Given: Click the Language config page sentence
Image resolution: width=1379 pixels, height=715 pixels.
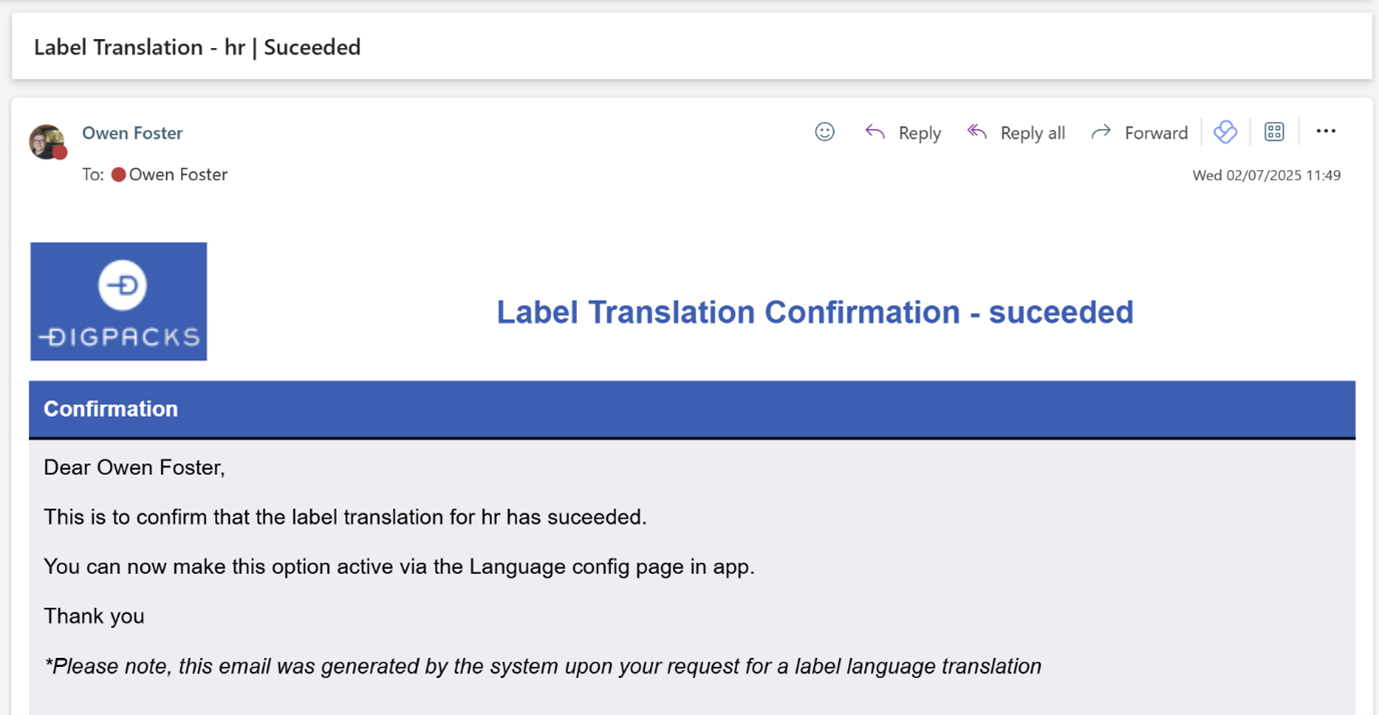Looking at the screenshot, I should [x=399, y=567].
